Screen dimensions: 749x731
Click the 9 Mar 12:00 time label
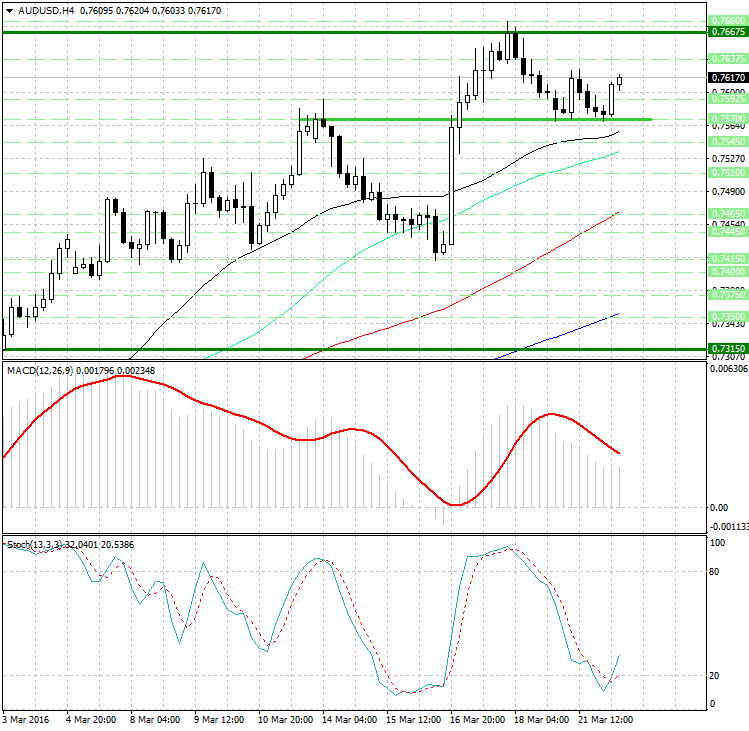[x=219, y=720]
